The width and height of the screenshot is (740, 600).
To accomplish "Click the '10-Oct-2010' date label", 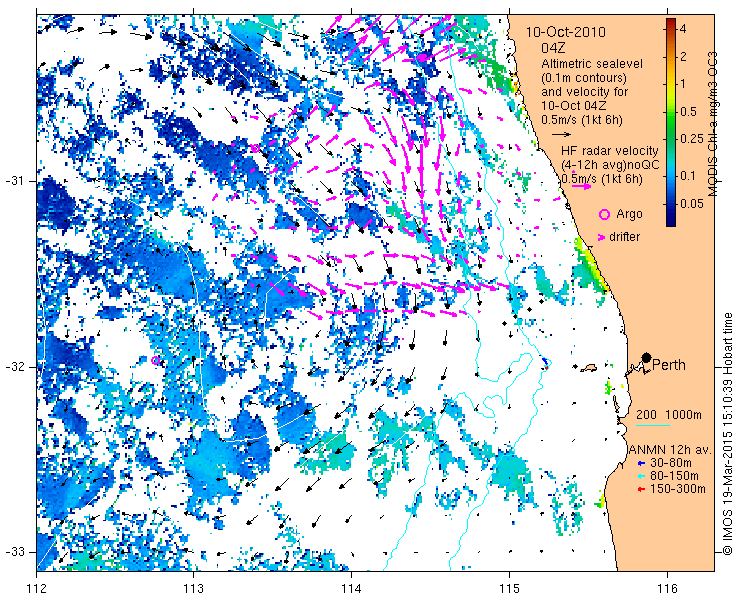I will coord(566,33).
